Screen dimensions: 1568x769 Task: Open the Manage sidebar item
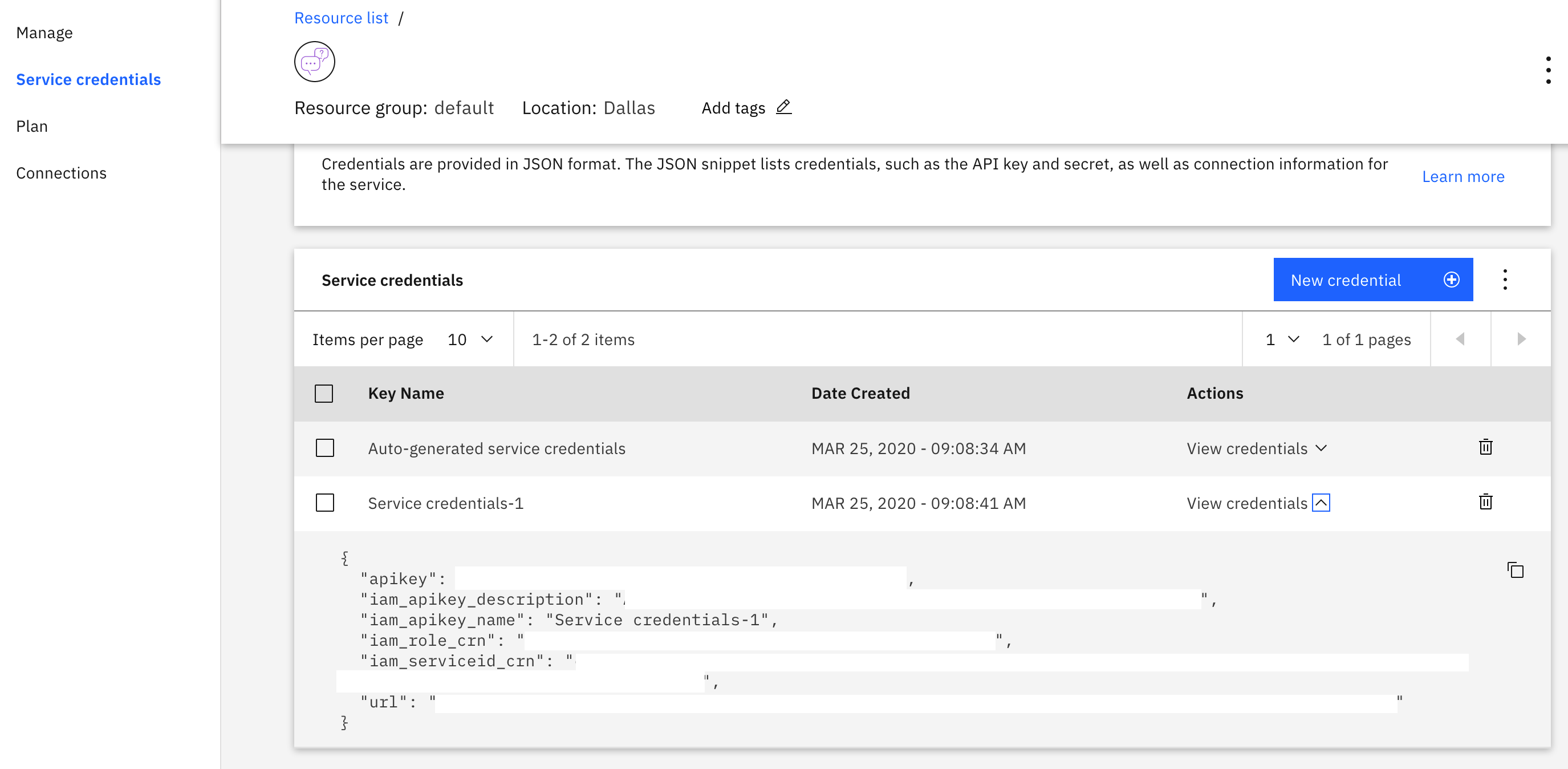tap(44, 33)
